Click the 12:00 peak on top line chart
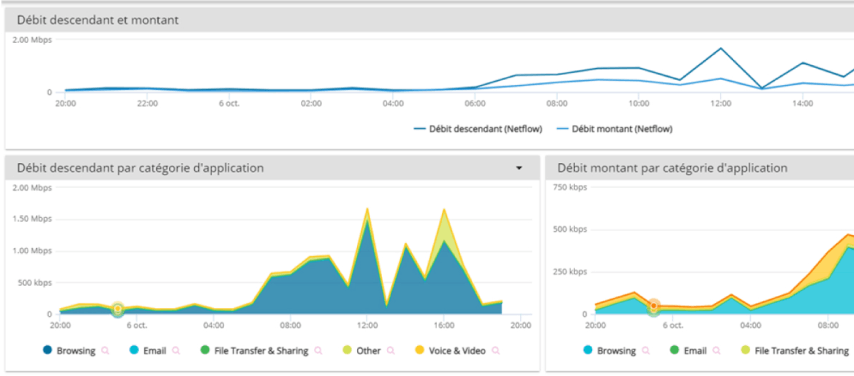 (x=721, y=48)
